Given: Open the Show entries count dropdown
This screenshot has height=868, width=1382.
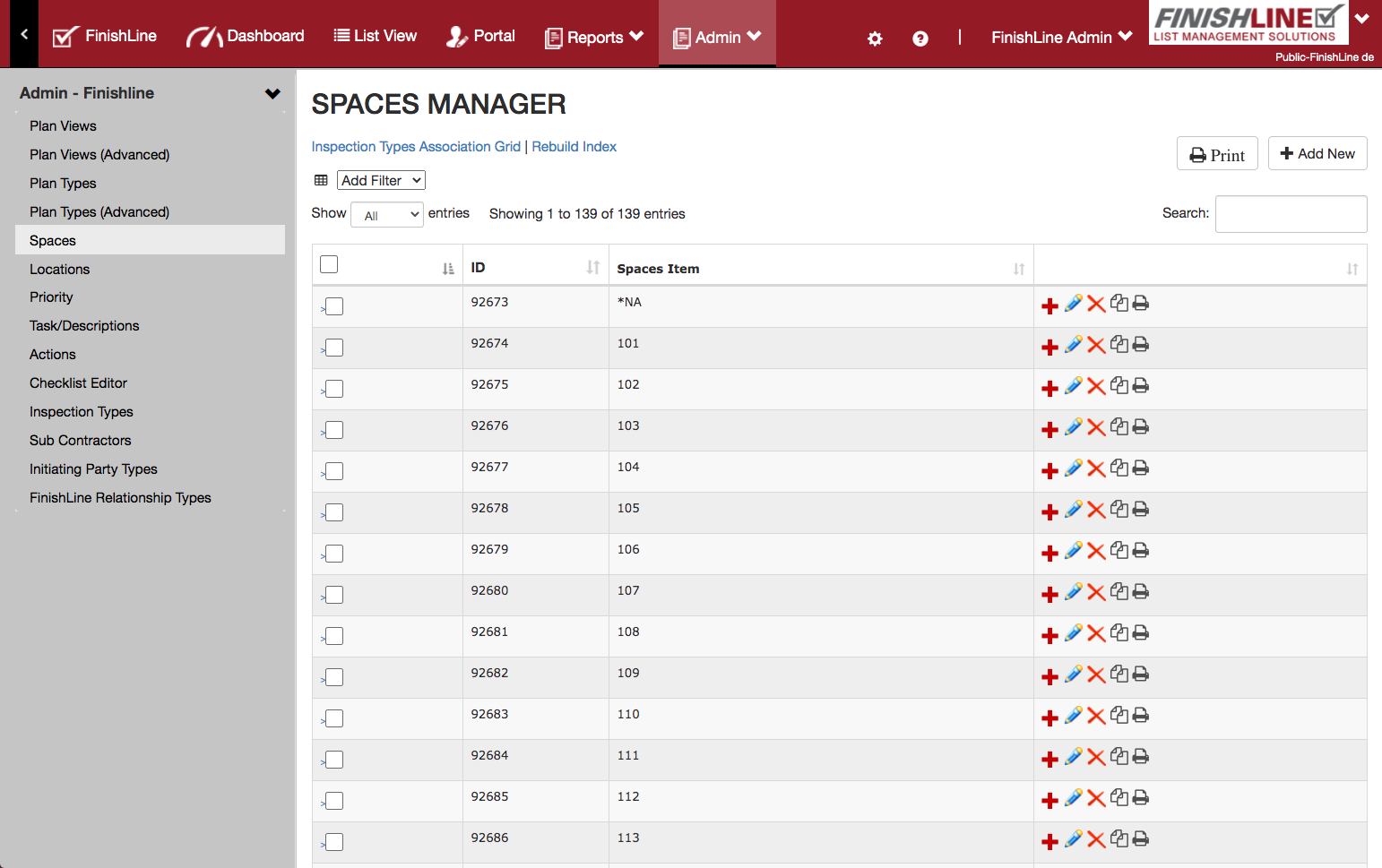Looking at the screenshot, I should tap(387, 215).
